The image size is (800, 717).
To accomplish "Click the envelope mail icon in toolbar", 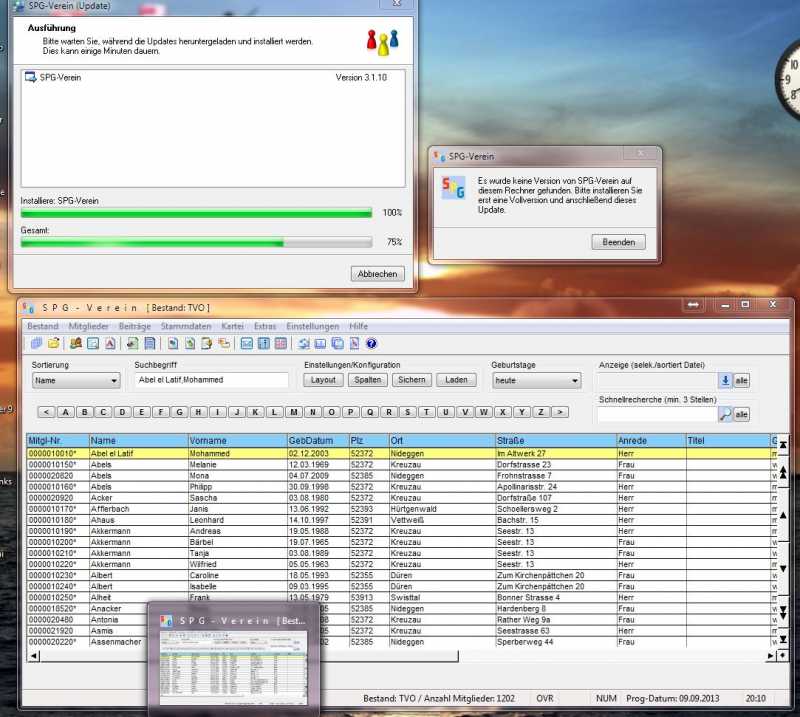I will [x=246, y=344].
